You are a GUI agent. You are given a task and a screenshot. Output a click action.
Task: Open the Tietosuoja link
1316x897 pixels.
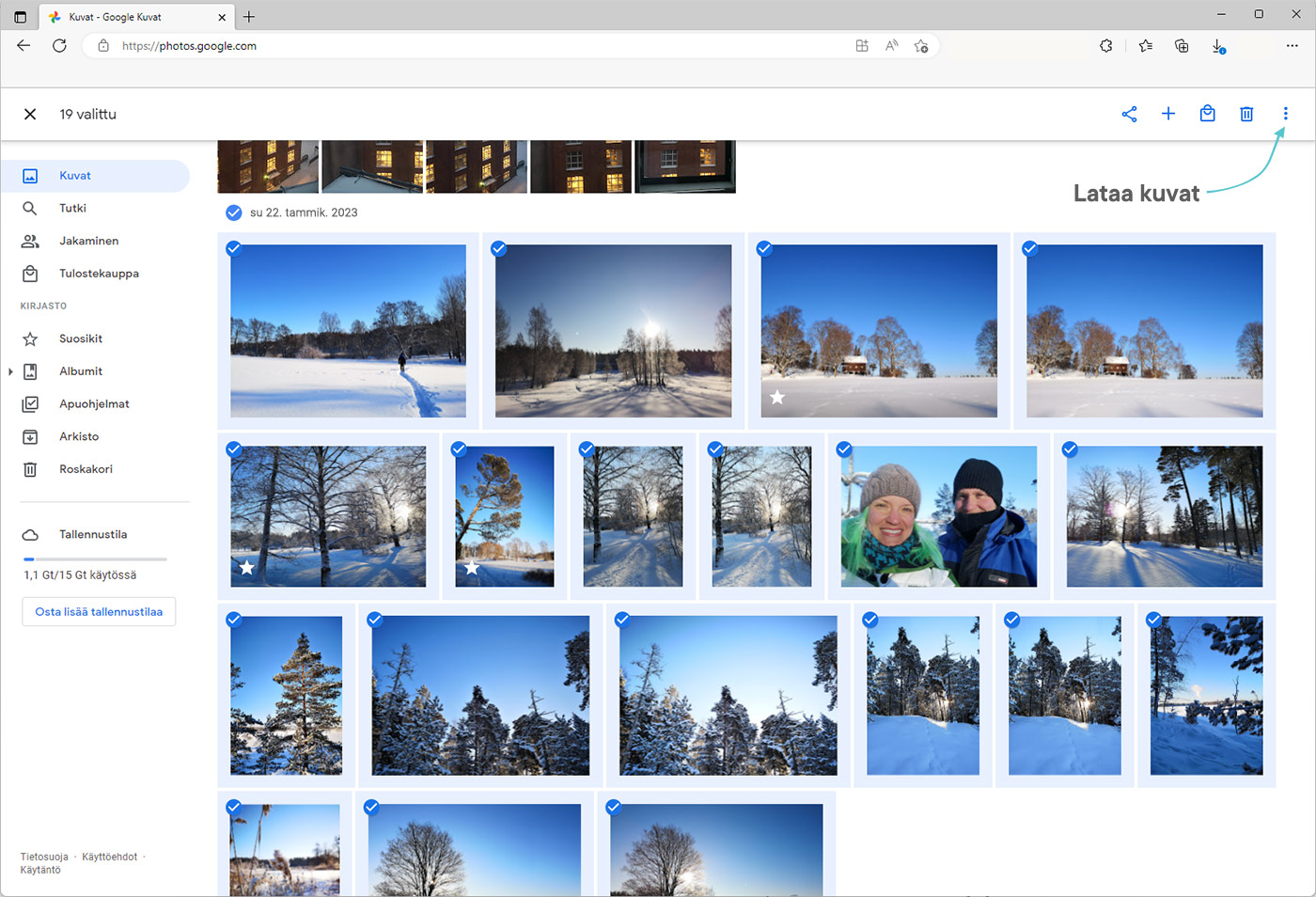pos(44,857)
